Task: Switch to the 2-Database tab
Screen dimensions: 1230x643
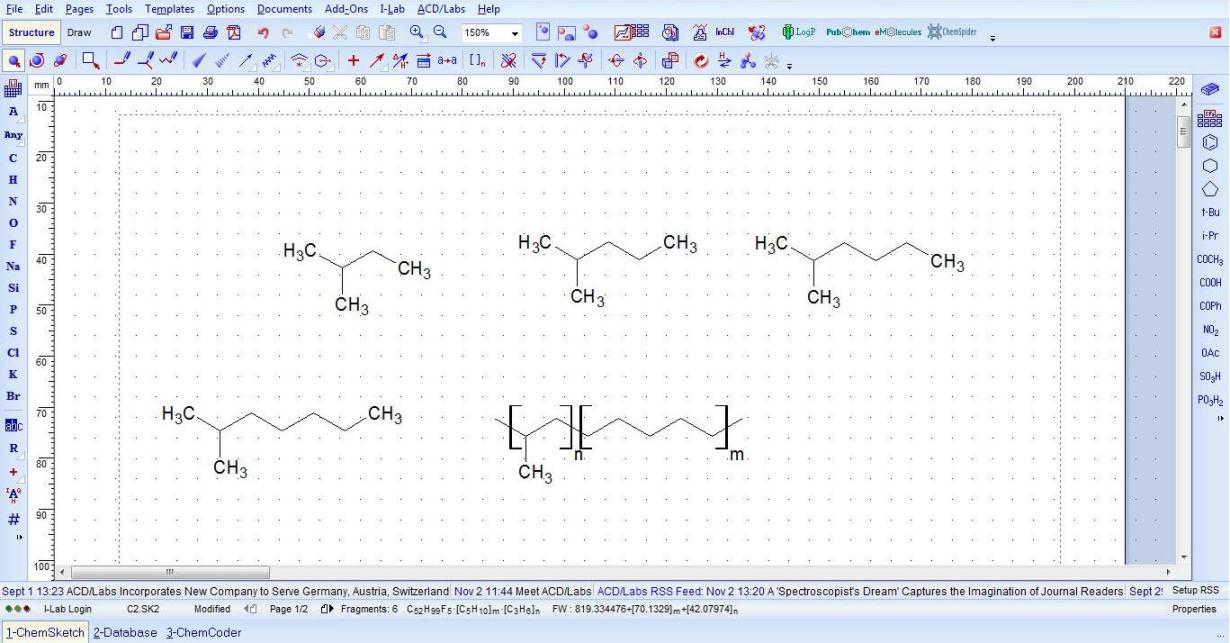Action: pyautogui.click(x=125, y=633)
